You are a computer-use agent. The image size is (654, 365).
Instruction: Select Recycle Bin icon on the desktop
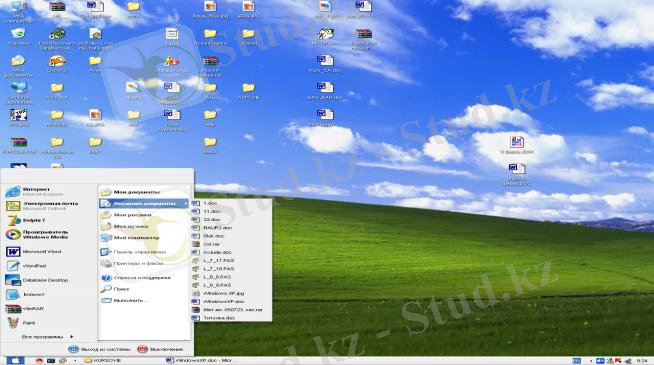coord(18,37)
